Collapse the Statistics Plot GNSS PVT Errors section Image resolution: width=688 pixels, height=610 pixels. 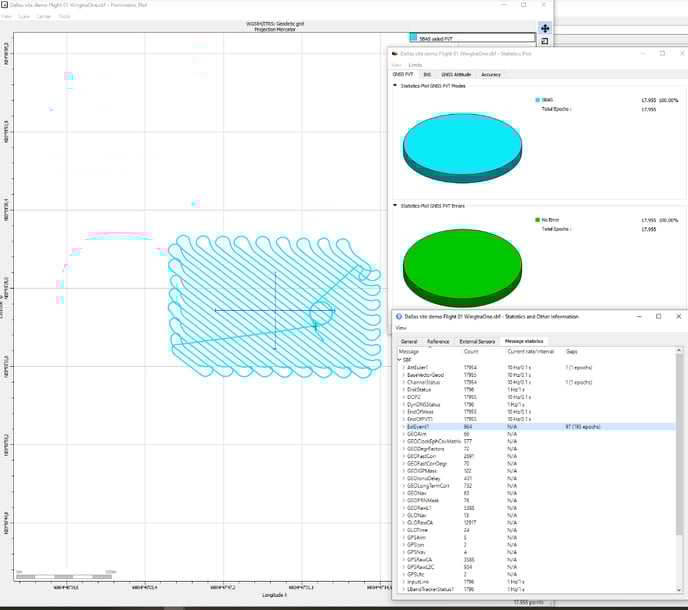(x=396, y=206)
